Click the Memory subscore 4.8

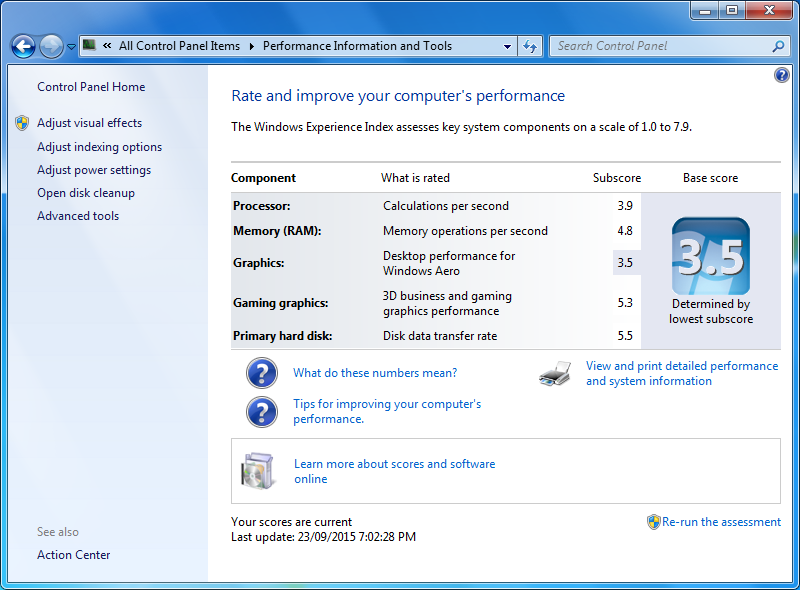click(625, 231)
